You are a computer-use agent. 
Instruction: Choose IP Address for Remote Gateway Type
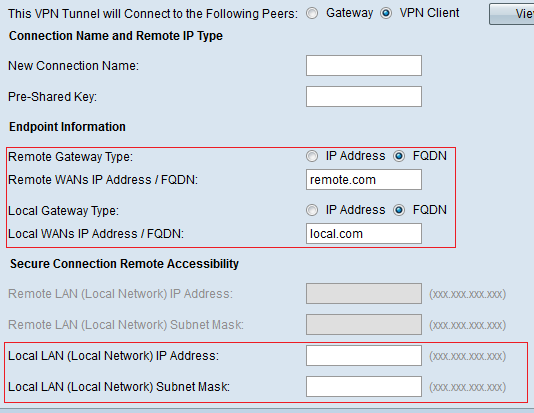click(x=312, y=156)
